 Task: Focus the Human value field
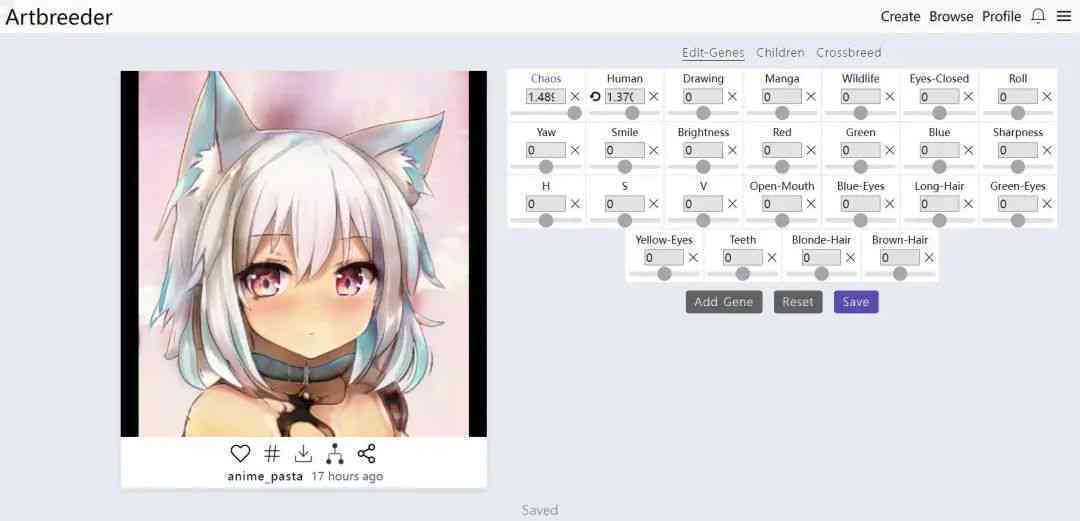point(625,96)
